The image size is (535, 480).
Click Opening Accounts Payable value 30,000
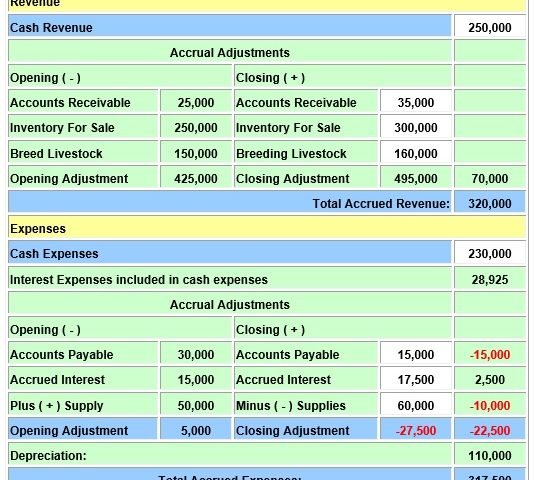196,354
